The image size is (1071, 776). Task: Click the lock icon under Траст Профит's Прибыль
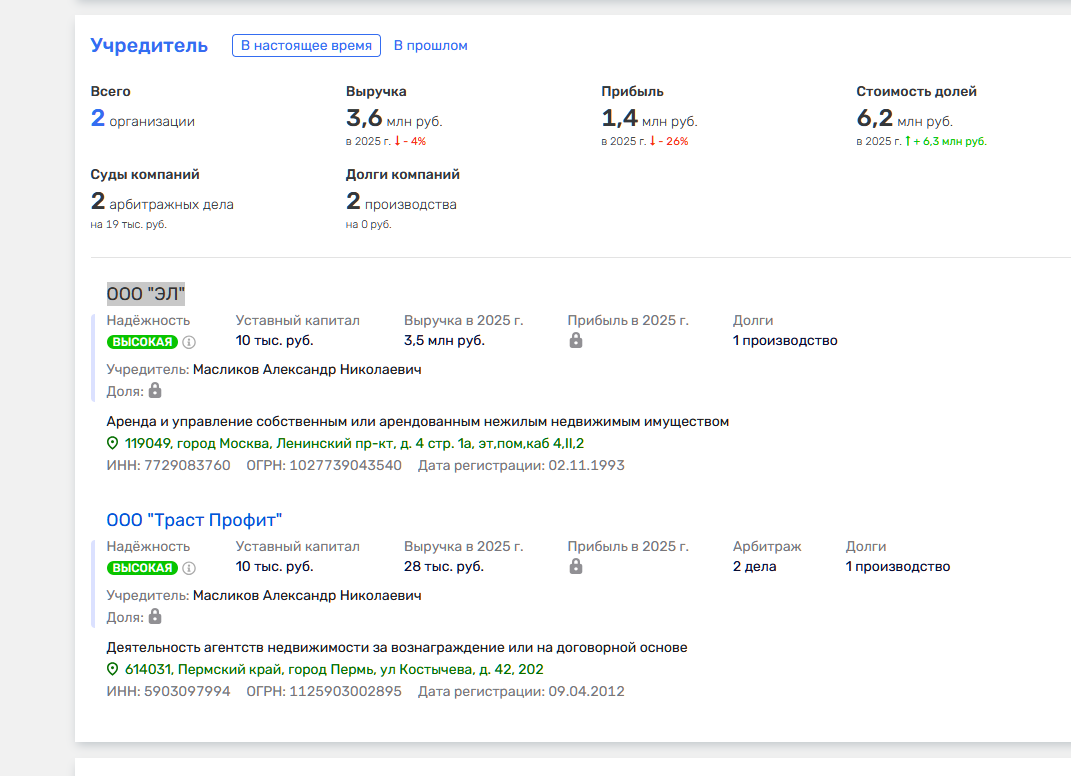point(575,567)
